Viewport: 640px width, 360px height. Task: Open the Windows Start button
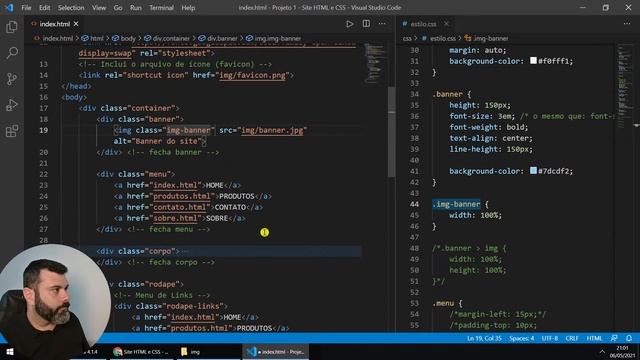point(10,351)
